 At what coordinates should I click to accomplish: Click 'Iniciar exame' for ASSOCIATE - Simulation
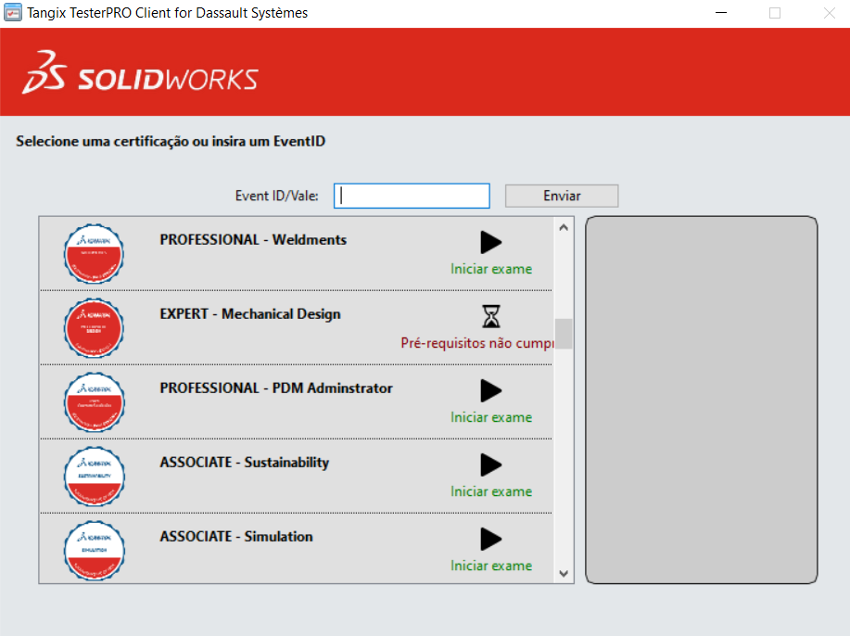coord(491,565)
